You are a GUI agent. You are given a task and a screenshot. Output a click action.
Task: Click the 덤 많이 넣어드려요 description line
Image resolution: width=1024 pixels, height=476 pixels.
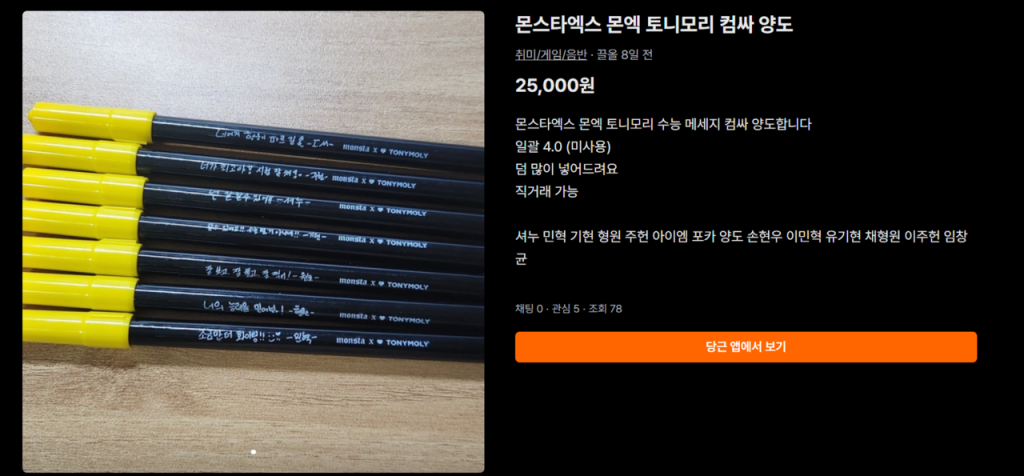566,169
